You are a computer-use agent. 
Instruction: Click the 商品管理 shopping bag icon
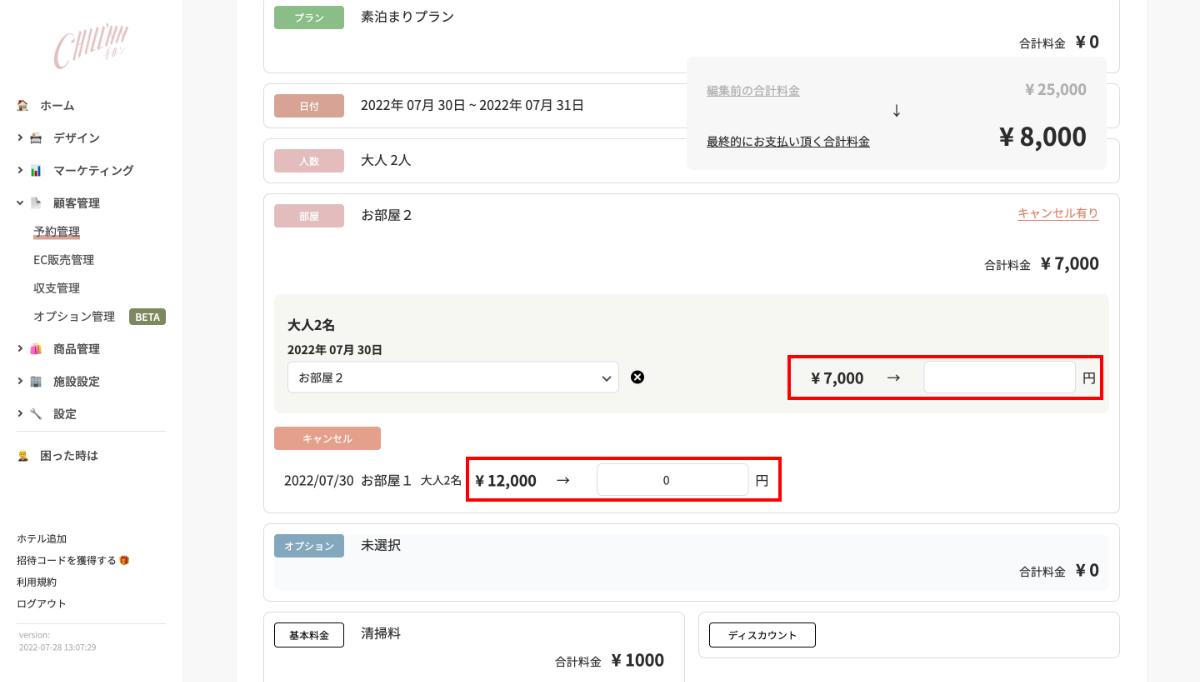tap(36, 349)
